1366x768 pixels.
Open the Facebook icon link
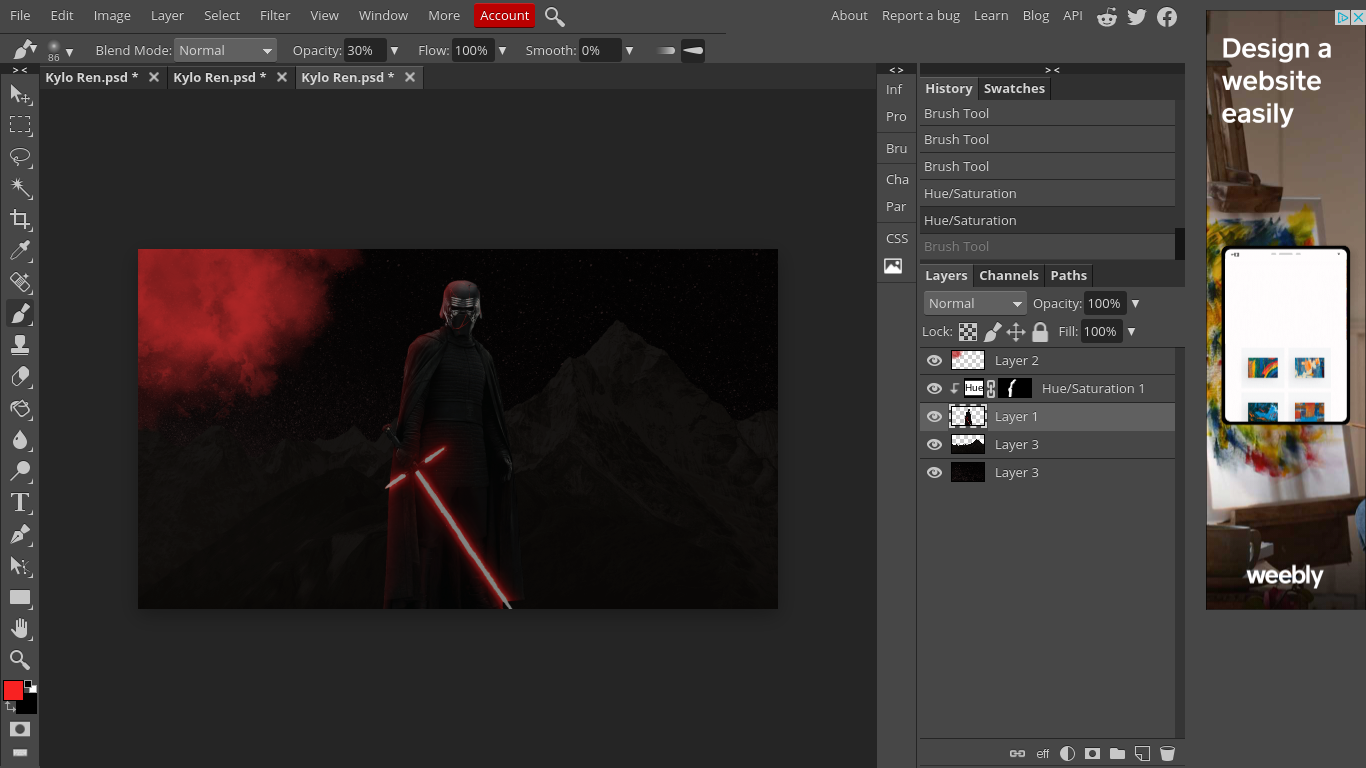click(x=1167, y=16)
